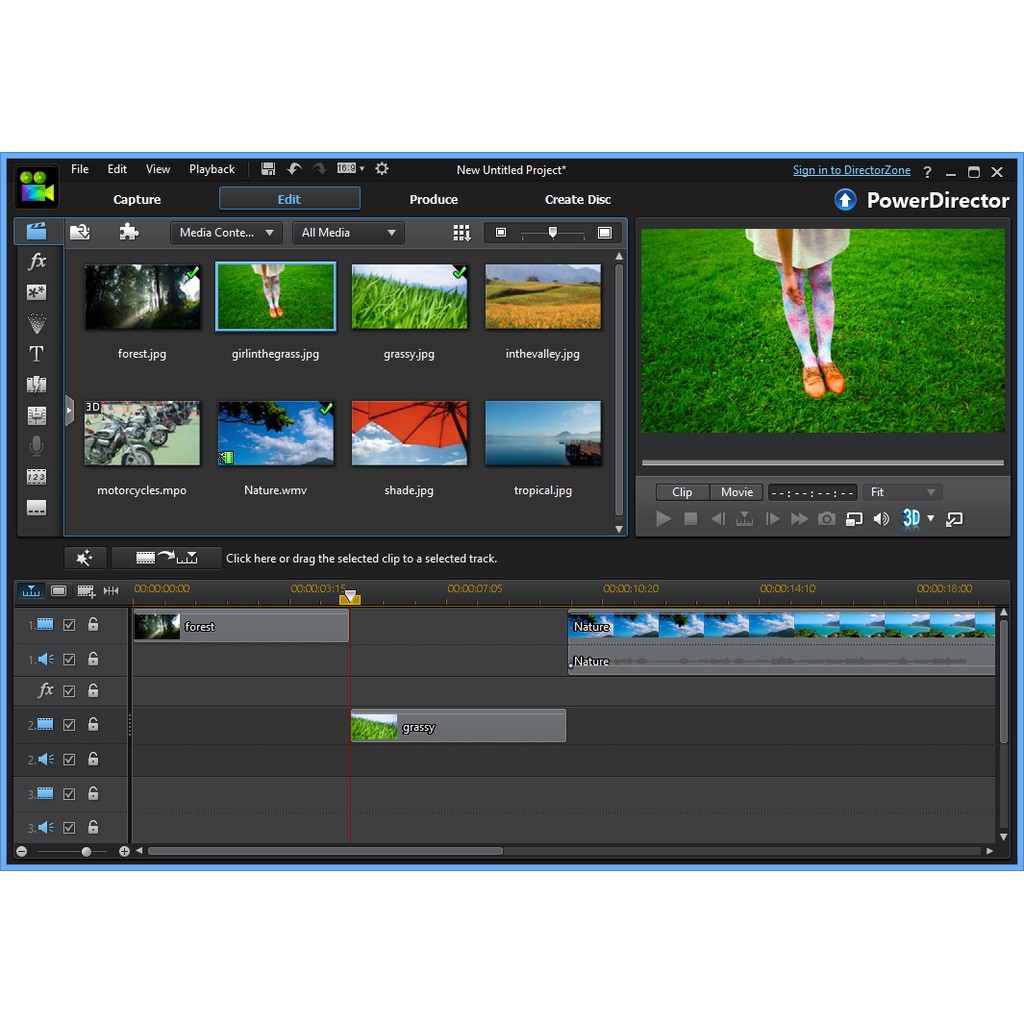Click the plug-ins puzzle piece icon
Viewport: 1024px width, 1024px height.
[x=129, y=232]
